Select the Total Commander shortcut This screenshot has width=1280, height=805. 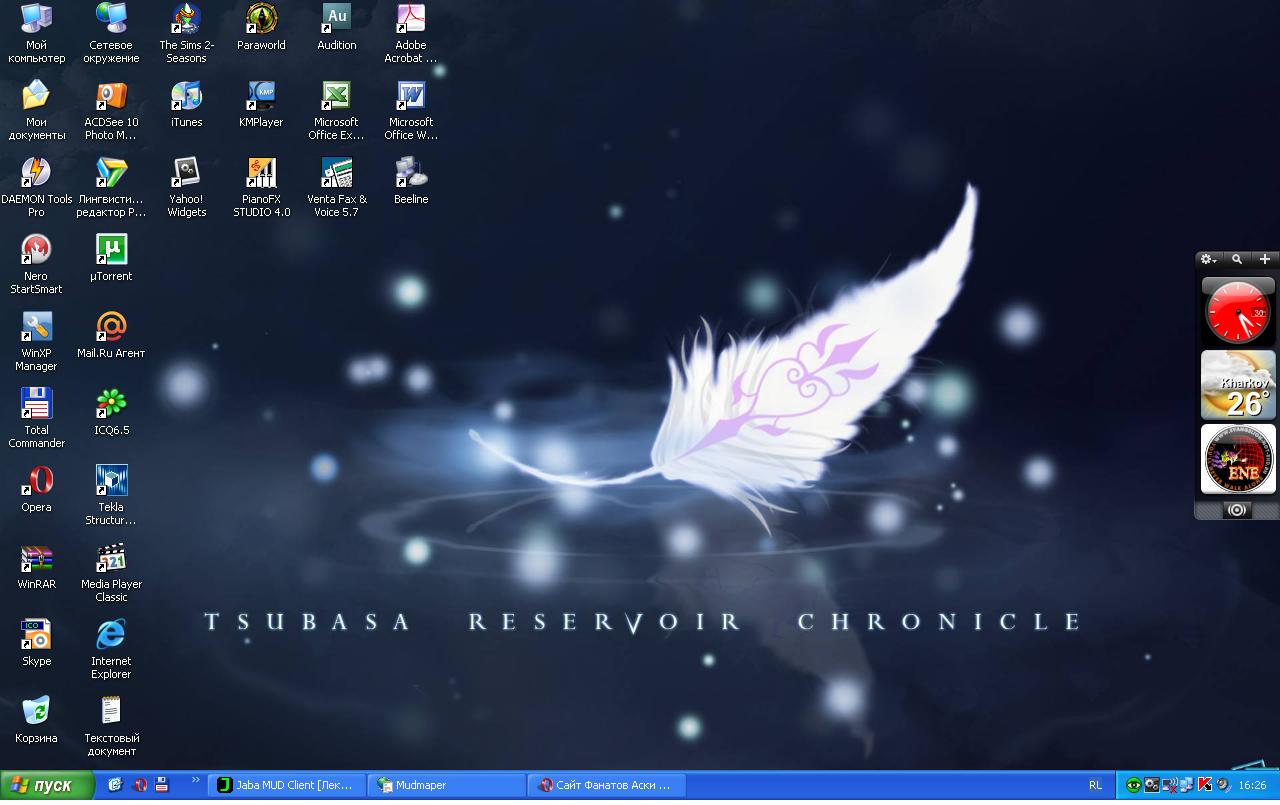(36, 418)
